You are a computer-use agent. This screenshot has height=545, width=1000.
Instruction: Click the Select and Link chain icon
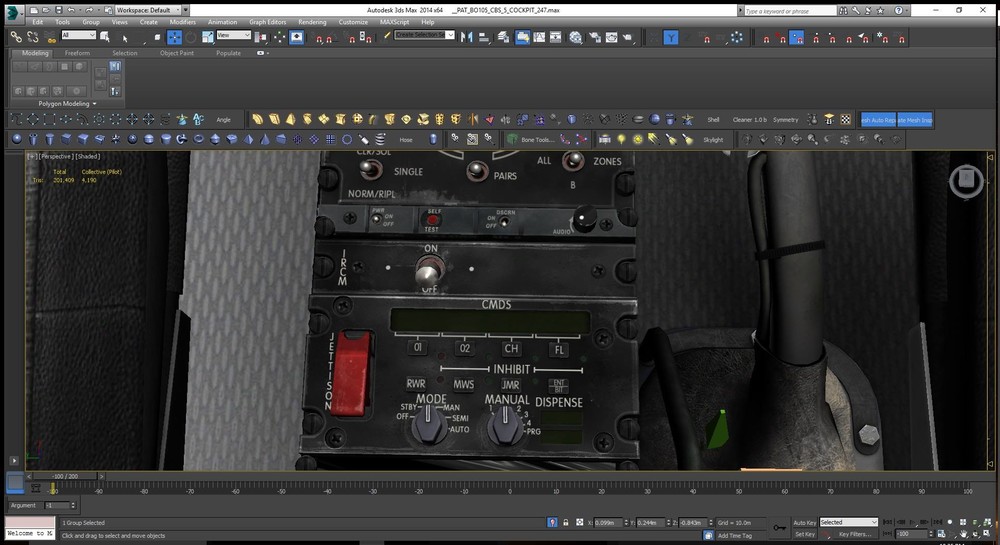16,37
